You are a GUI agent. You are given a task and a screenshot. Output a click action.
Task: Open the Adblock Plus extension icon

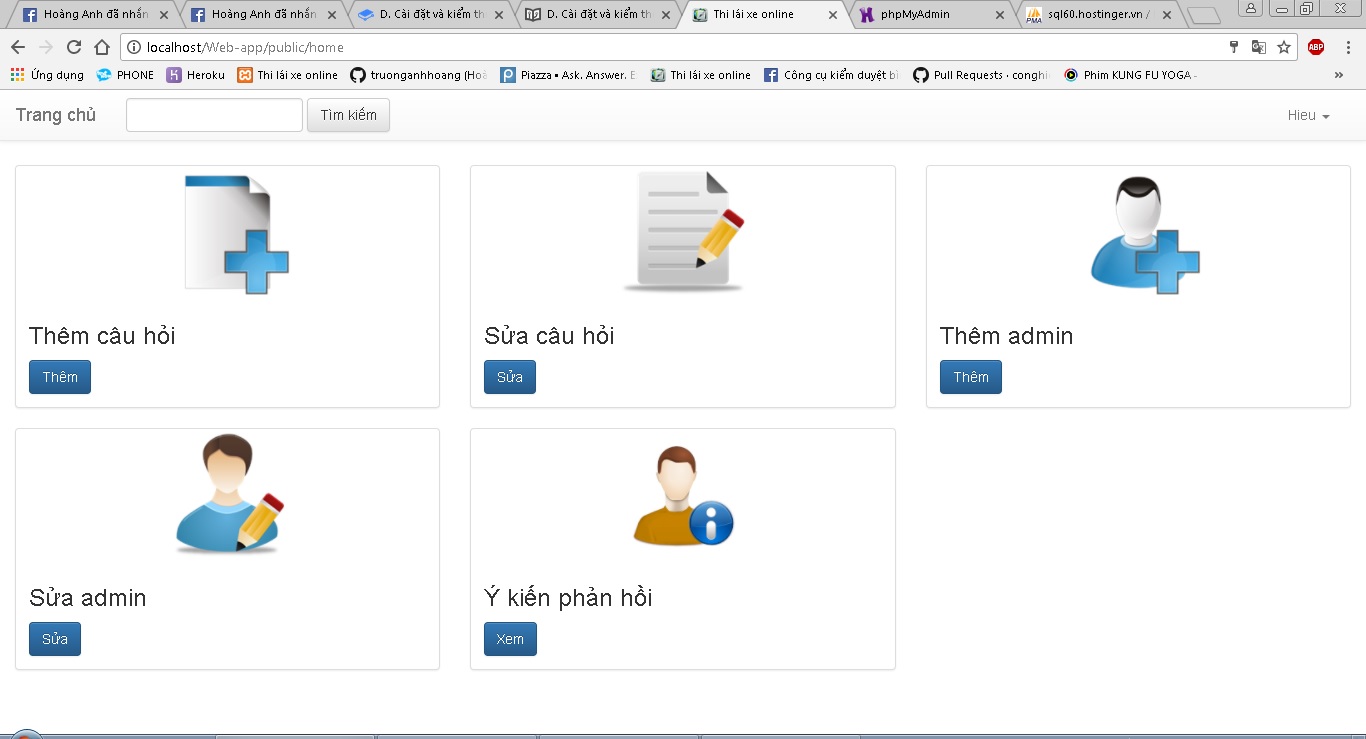click(1316, 47)
